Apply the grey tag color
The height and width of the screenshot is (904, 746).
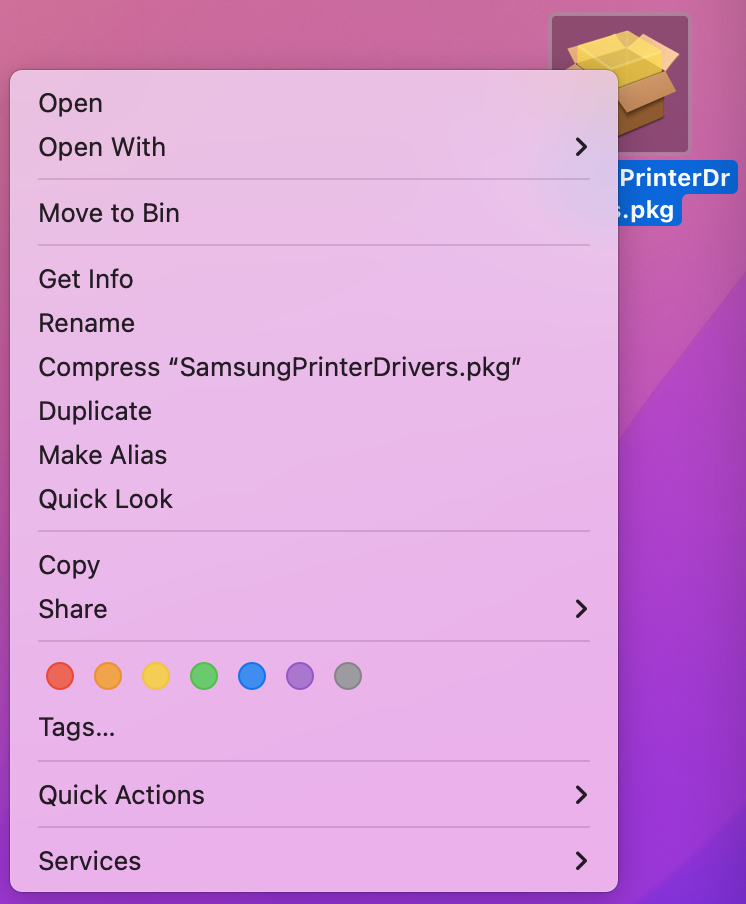pyautogui.click(x=348, y=676)
